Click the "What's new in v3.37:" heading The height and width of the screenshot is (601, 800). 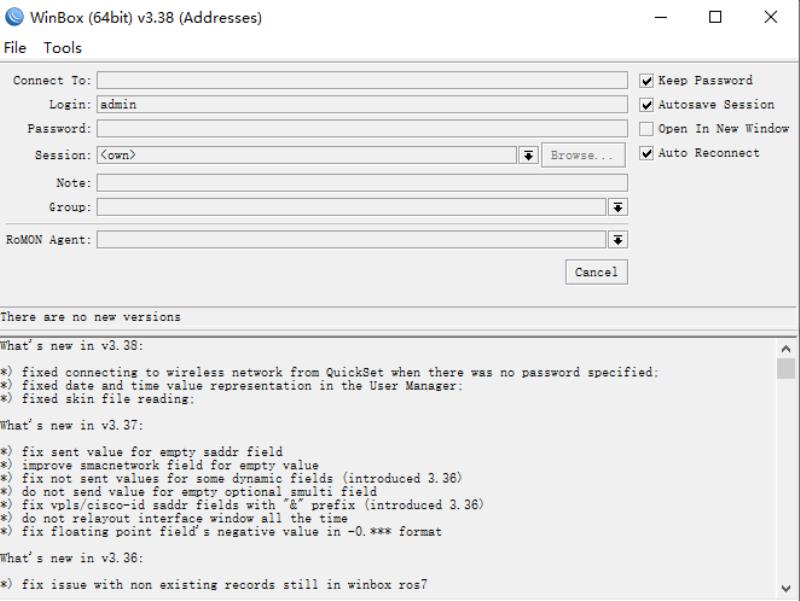[x=72, y=425]
